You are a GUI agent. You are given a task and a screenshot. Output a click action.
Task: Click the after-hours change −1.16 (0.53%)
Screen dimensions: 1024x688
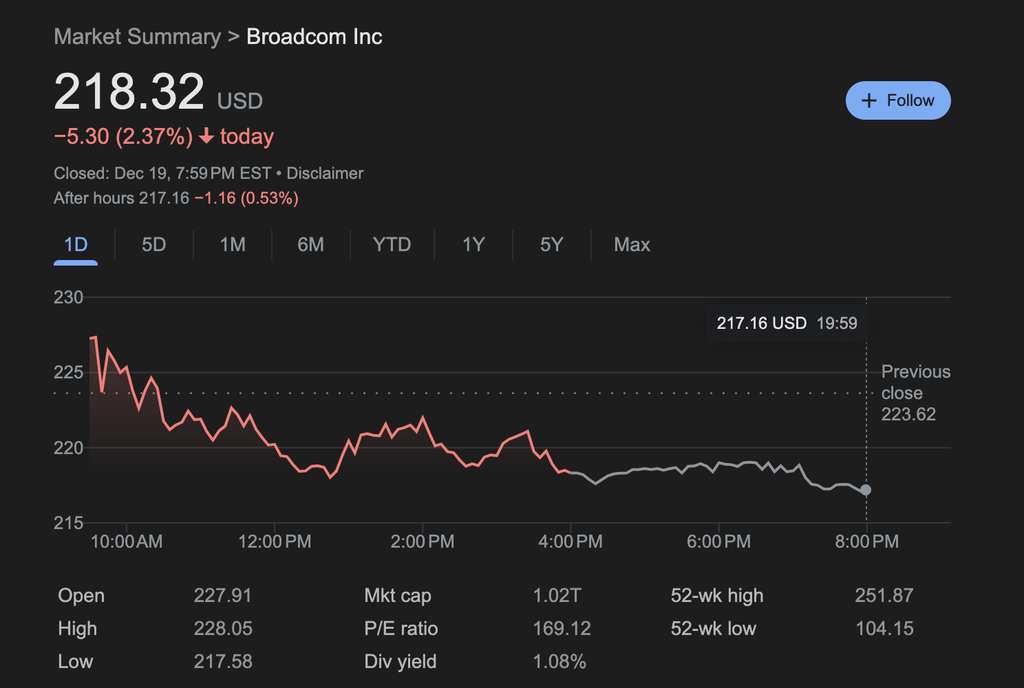[x=246, y=198]
